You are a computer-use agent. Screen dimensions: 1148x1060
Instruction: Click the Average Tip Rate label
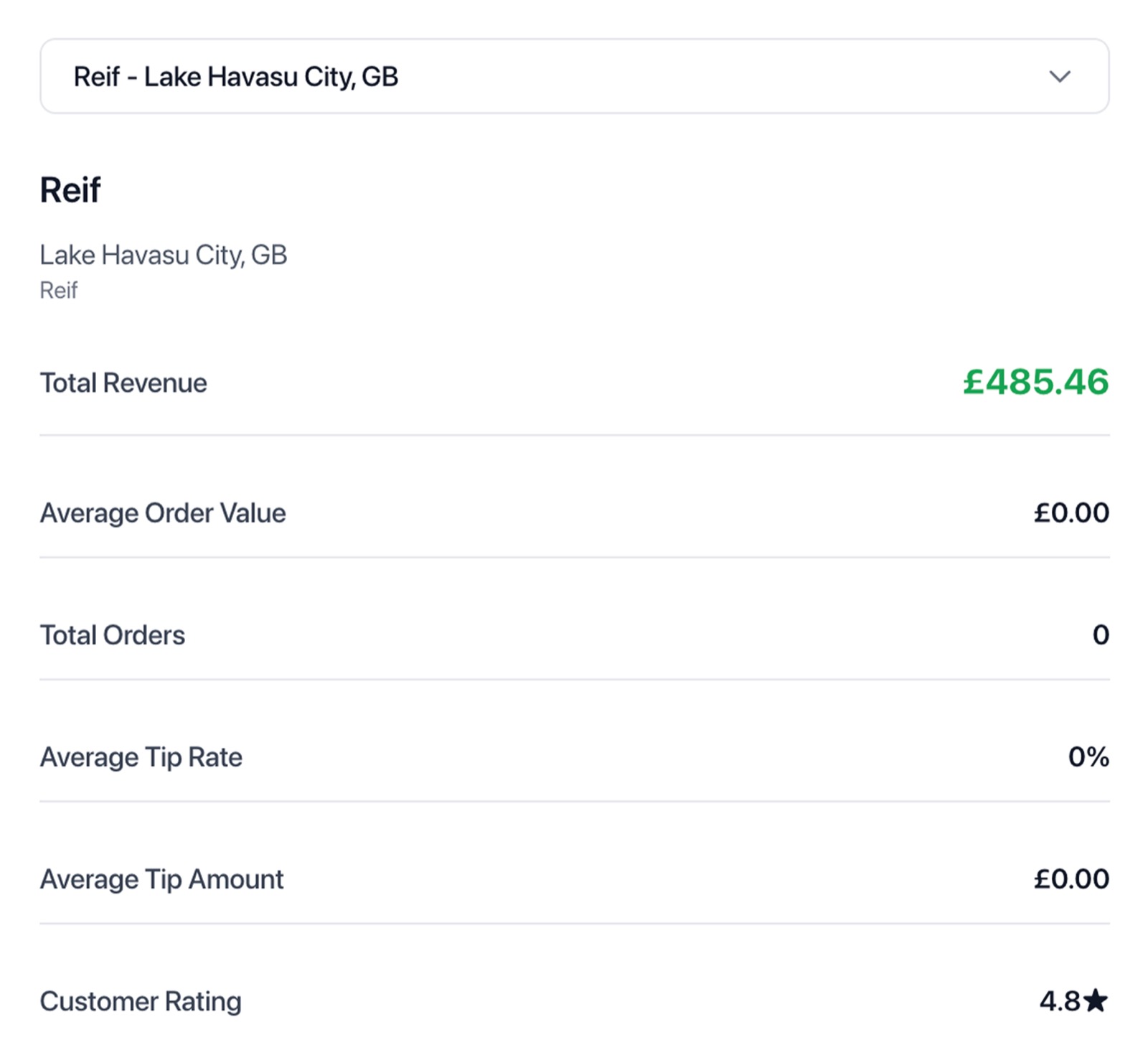141,757
